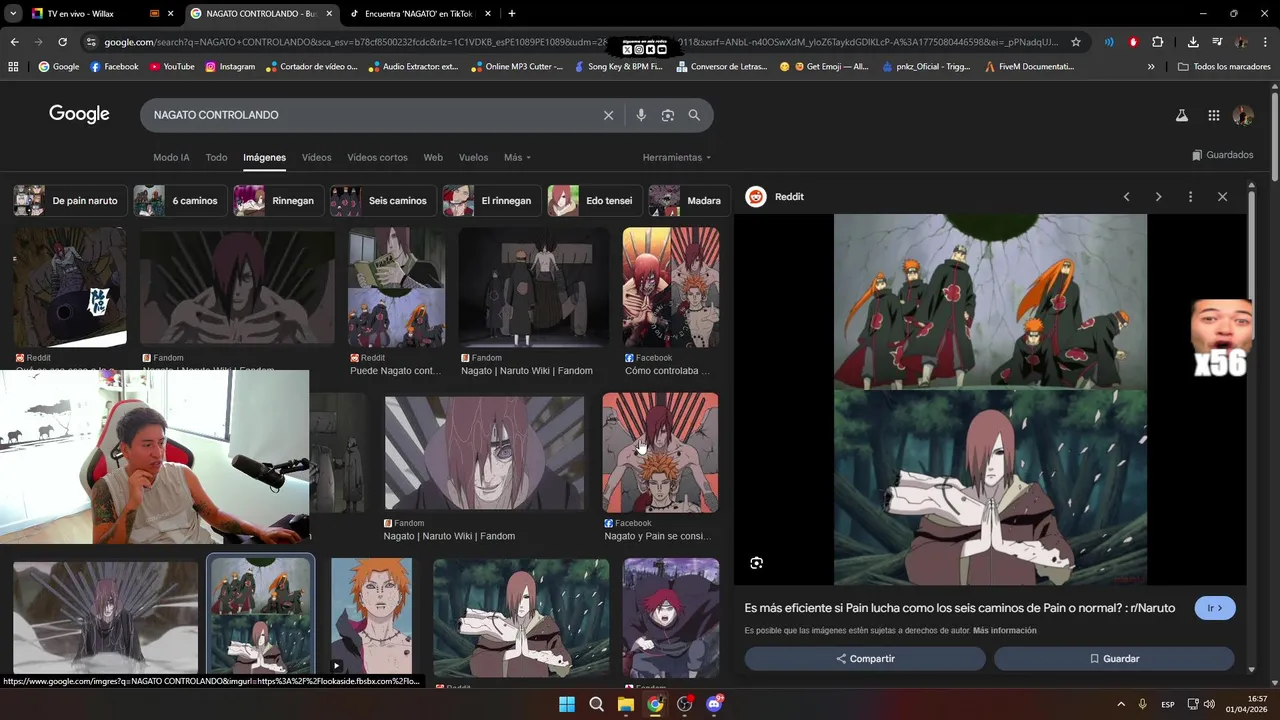Bookmark this page with star icon
The image size is (1280, 720).
(x=1076, y=42)
